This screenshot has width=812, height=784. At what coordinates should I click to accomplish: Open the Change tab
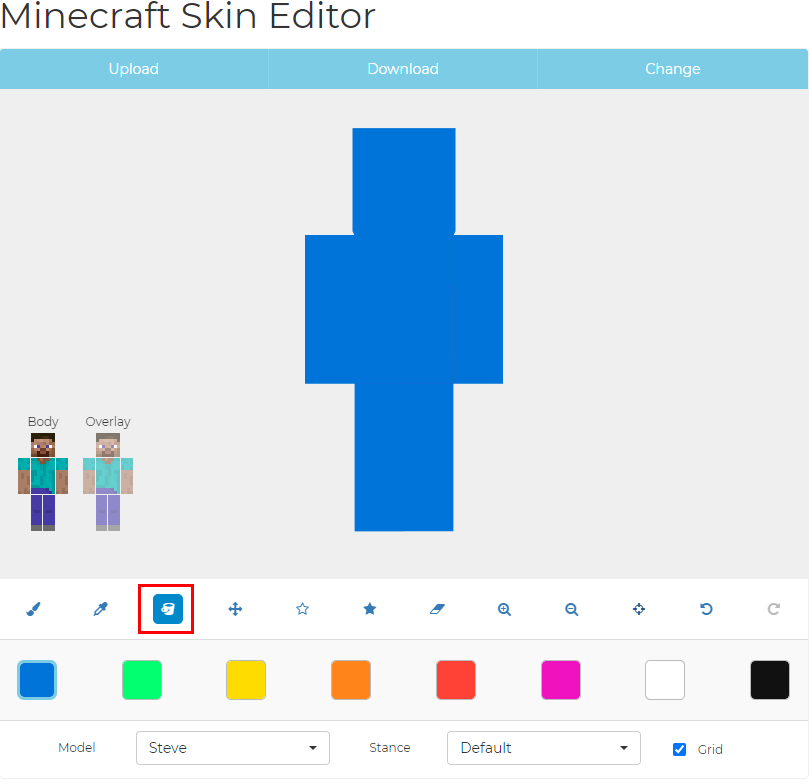[673, 69]
